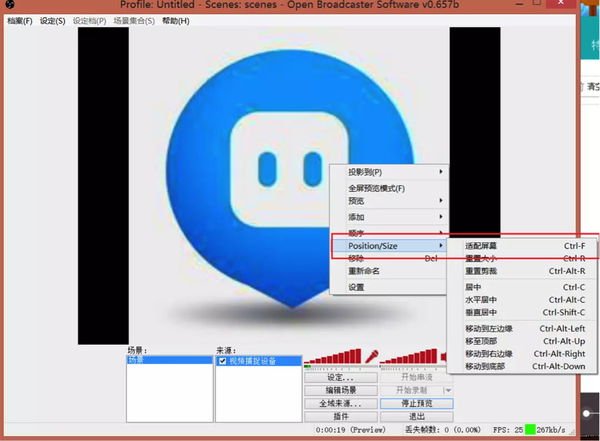Expand the 预览 submenu entry

tap(389, 201)
